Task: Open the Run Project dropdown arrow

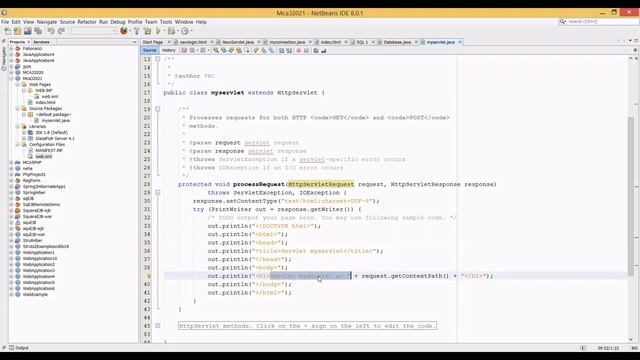Action: (164, 31)
